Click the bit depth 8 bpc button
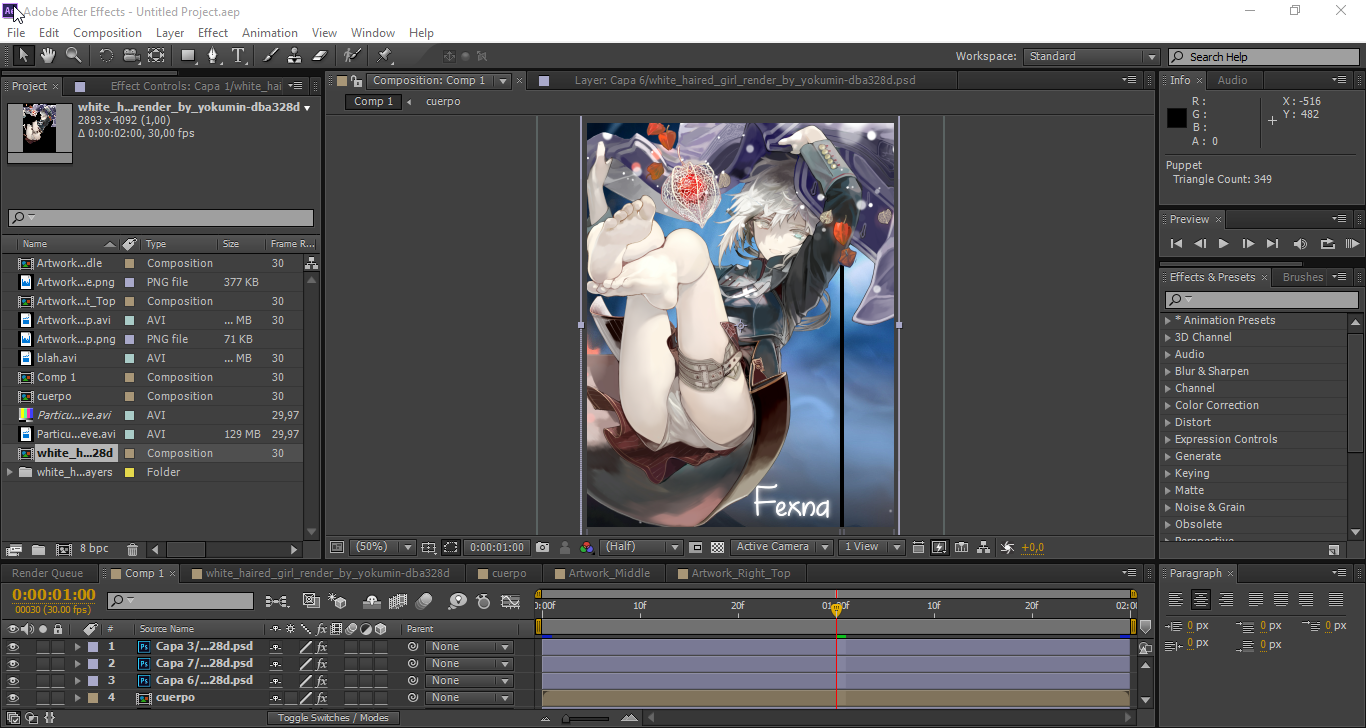The image size is (1366, 728). coord(94,549)
